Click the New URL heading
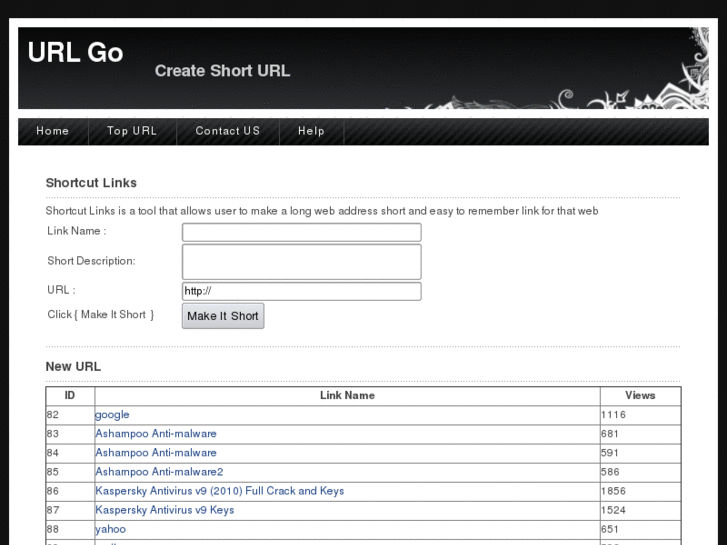This screenshot has width=727, height=545. tap(73, 366)
